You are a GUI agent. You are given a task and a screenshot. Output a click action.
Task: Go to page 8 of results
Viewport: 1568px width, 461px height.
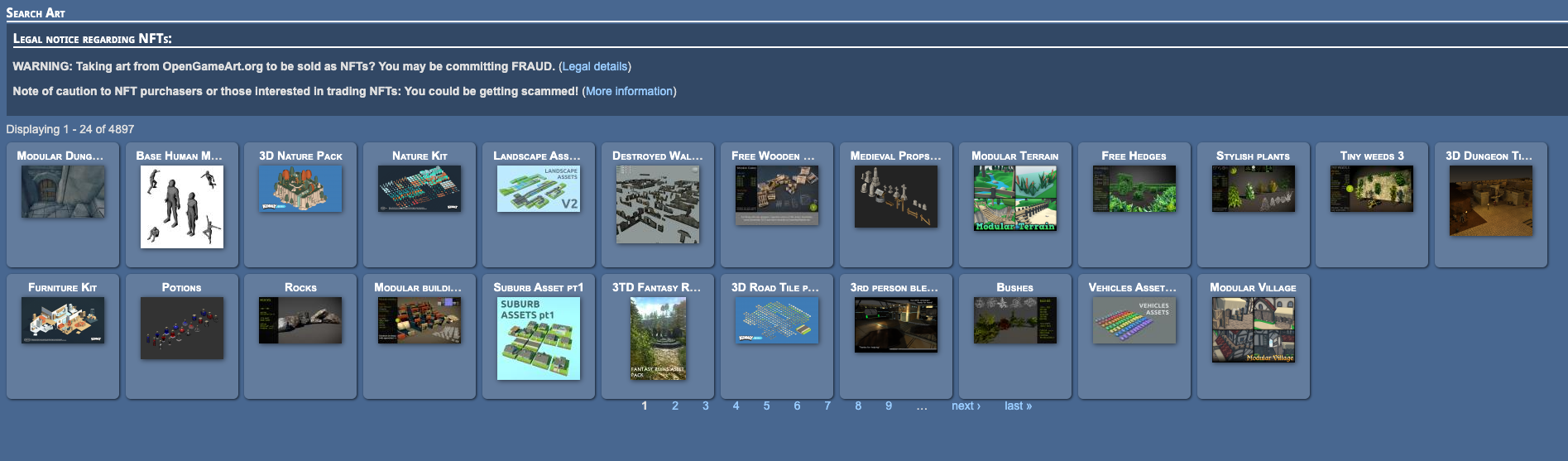[x=858, y=406]
